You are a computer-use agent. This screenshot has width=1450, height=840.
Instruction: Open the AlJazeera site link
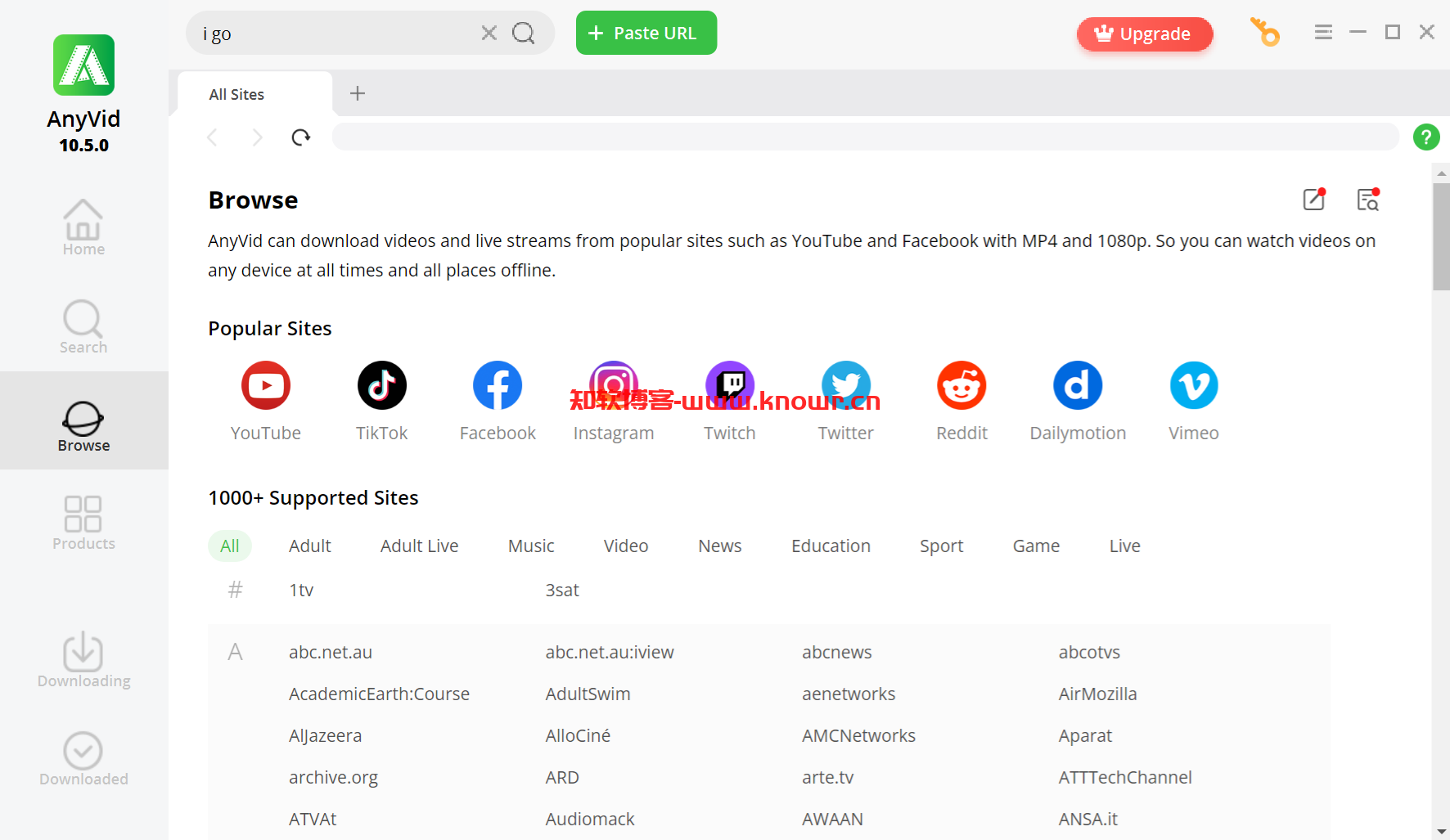coord(325,735)
